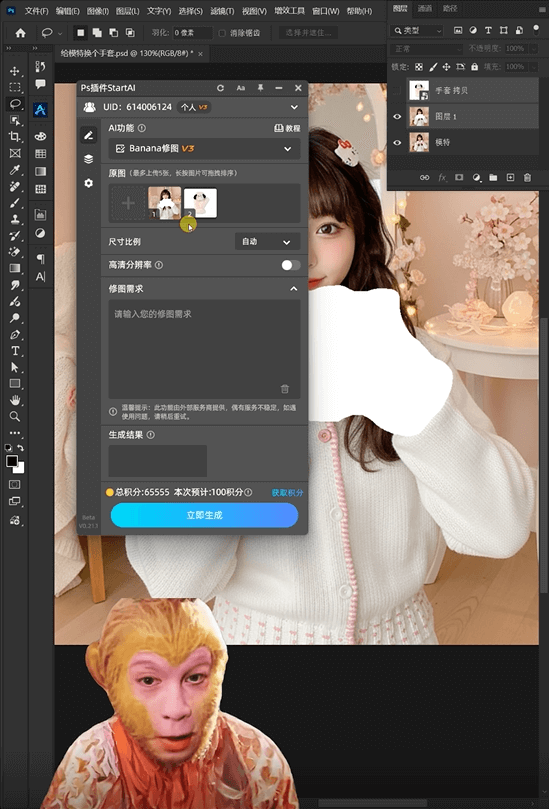This screenshot has width=549, height=809.
Task: Refresh the StartAI plugin panel
Action: (220, 88)
